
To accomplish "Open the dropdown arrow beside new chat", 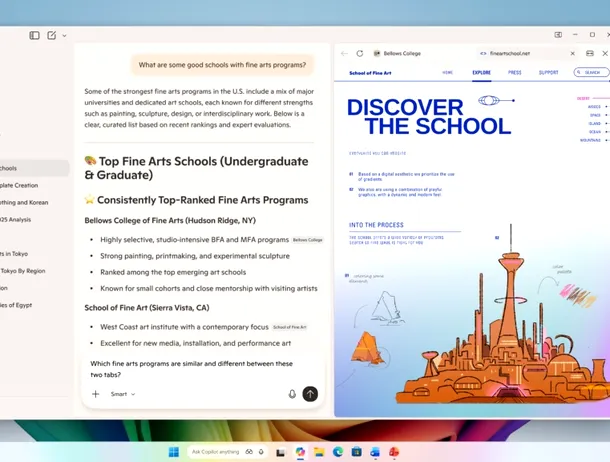I will click(x=65, y=36).
